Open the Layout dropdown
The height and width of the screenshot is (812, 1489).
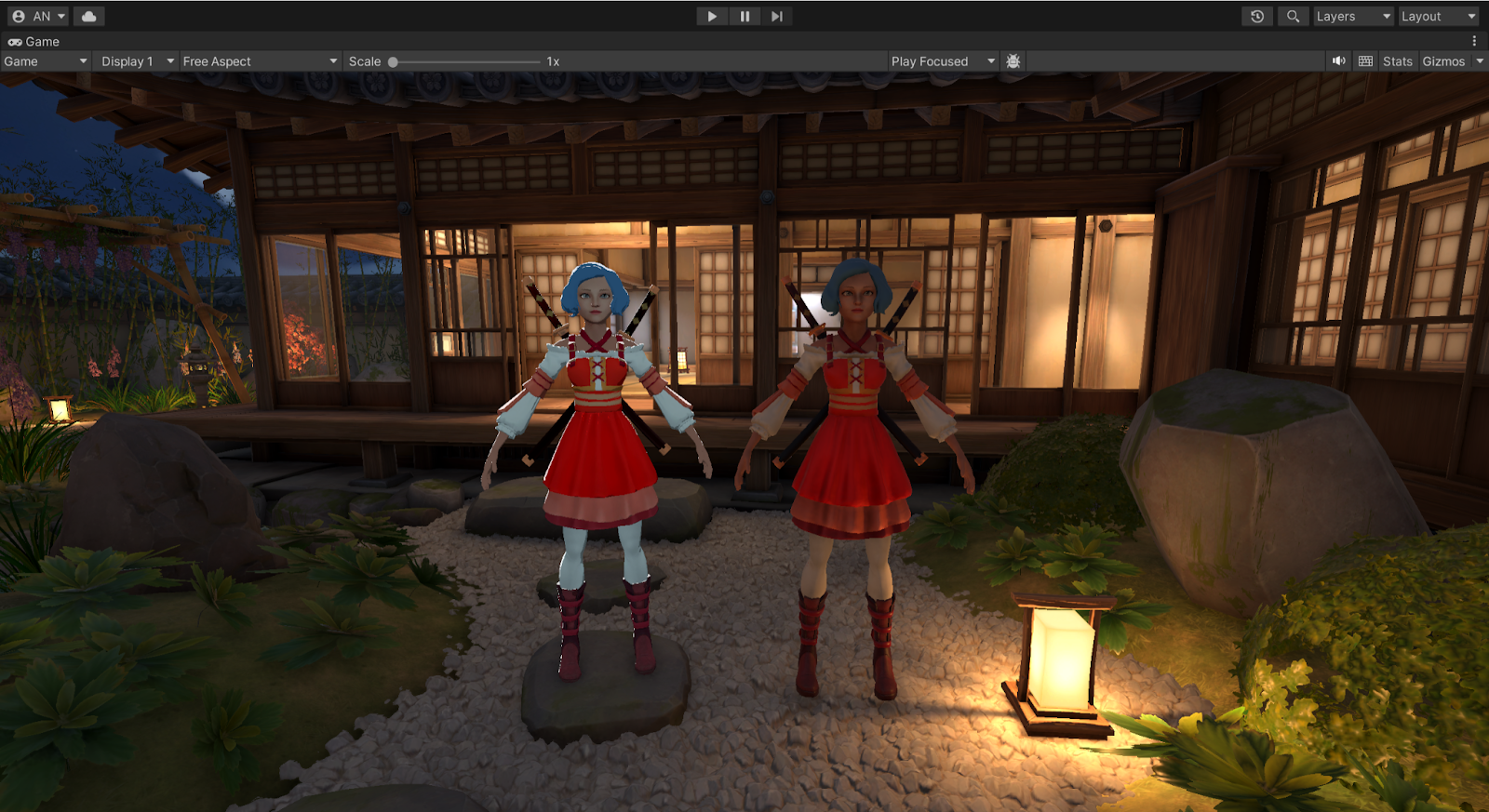pyautogui.click(x=1438, y=16)
